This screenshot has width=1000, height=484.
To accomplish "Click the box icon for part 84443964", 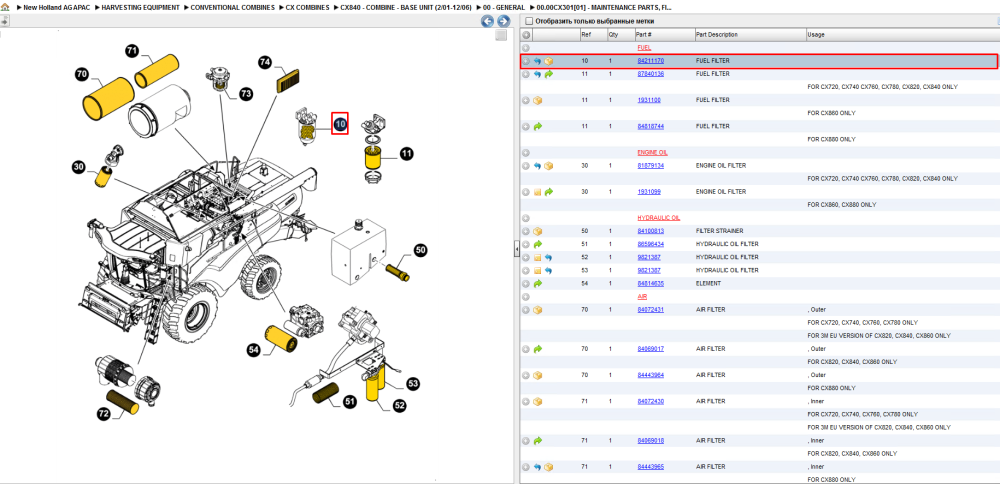I will click(538, 375).
